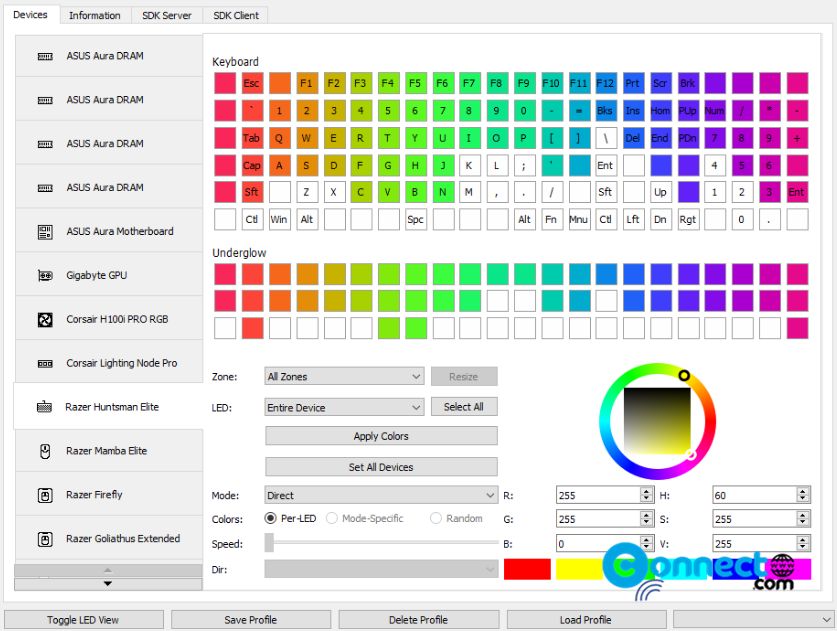Select the Prt key LED
The height and width of the screenshot is (631, 837).
(633, 83)
